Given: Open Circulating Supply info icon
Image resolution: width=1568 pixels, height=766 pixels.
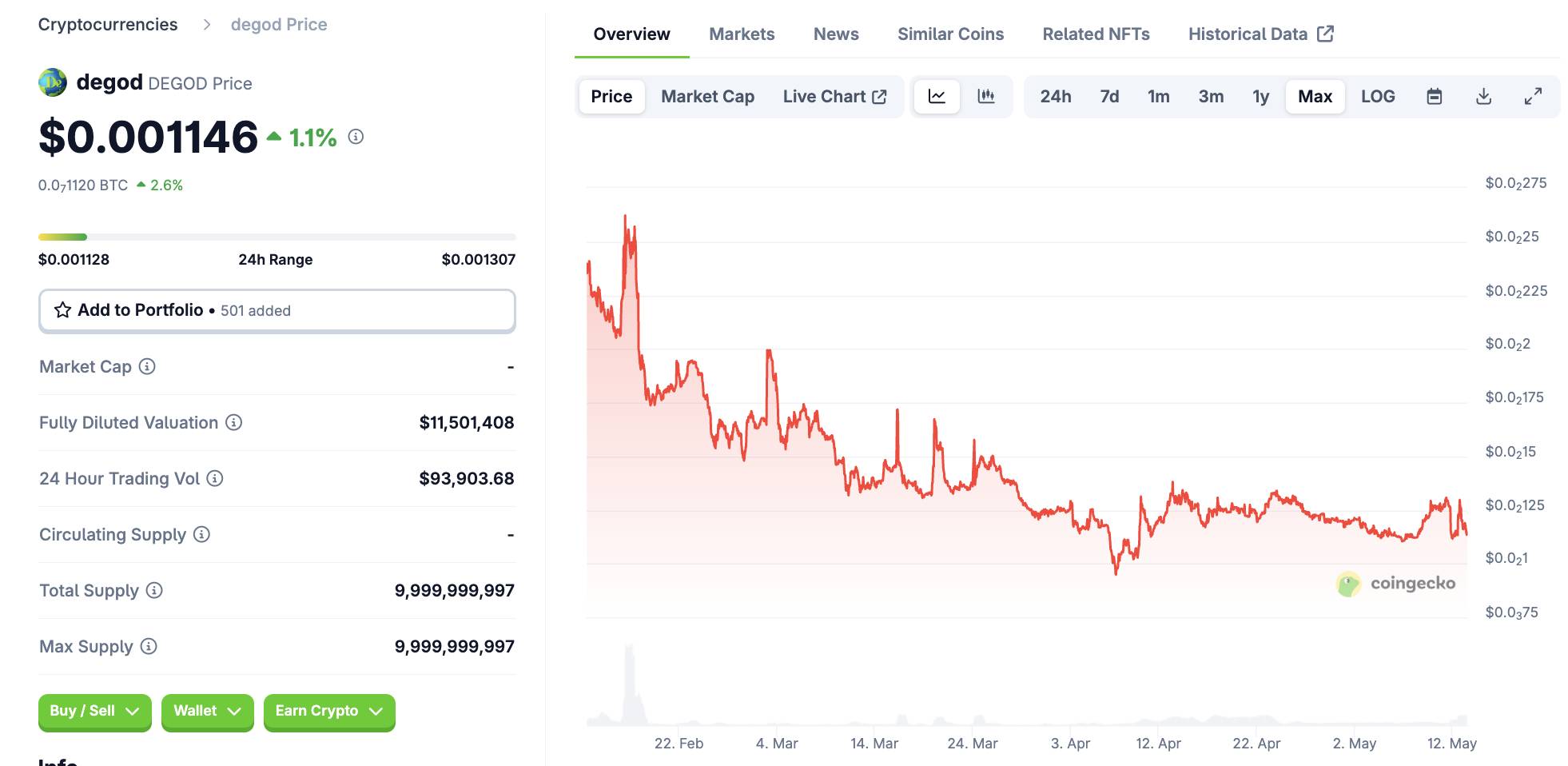Looking at the screenshot, I should 201,534.
